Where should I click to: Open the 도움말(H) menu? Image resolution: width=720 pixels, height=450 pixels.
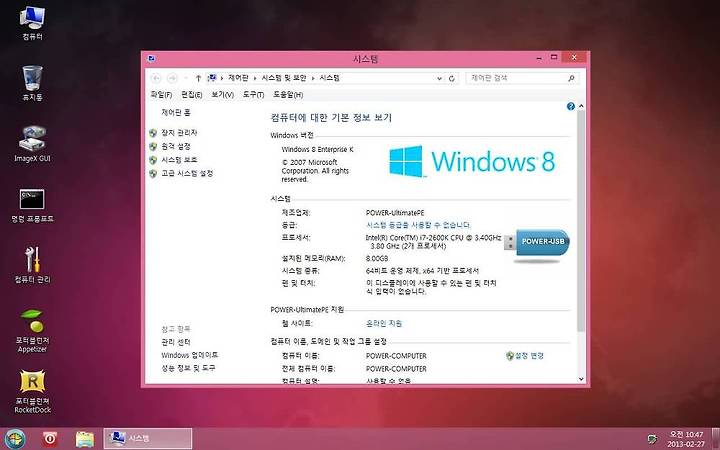pos(288,95)
